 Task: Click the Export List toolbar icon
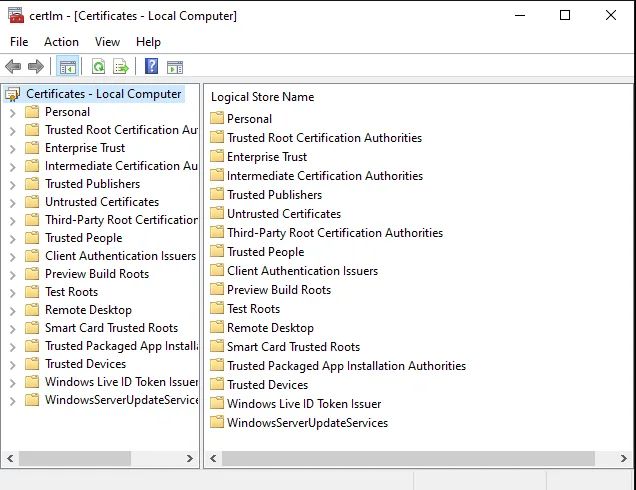click(x=121, y=67)
